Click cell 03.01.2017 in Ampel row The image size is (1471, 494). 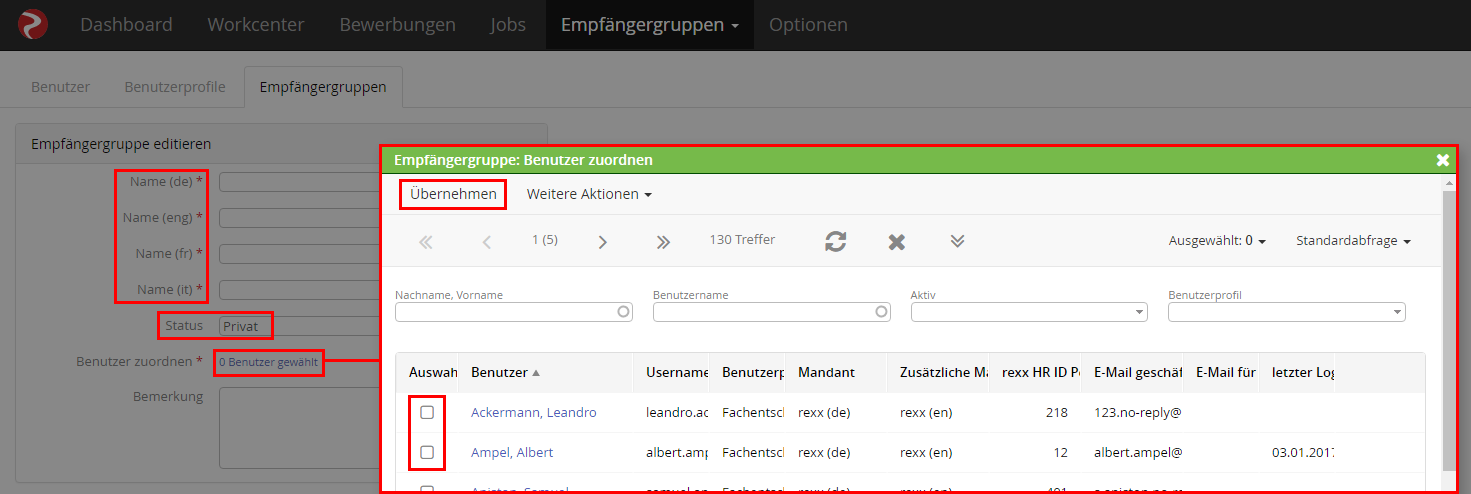point(1301,452)
